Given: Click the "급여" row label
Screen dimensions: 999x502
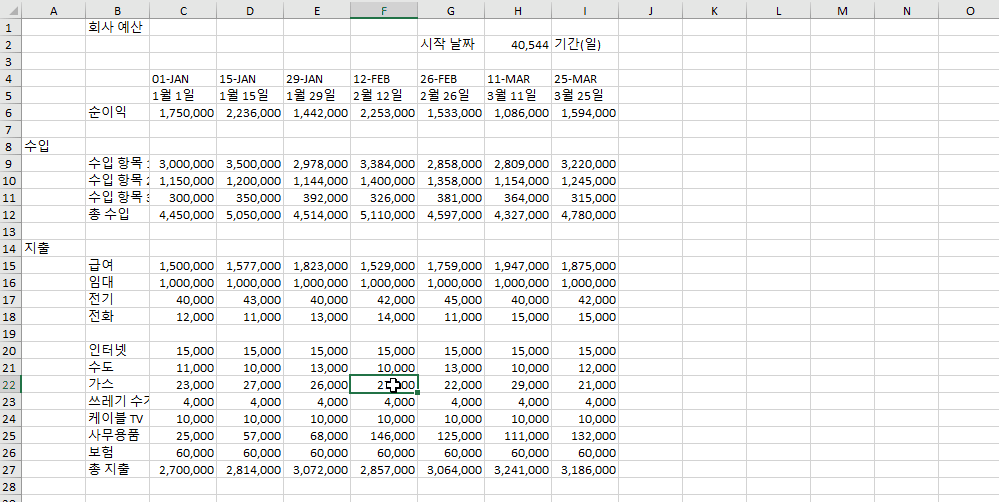Looking at the screenshot, I should (x=117, y=266).
